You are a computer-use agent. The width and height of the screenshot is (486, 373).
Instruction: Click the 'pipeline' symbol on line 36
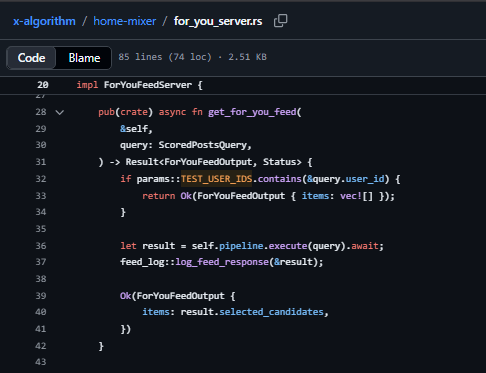pyautogui.click(x=241, y=246)
